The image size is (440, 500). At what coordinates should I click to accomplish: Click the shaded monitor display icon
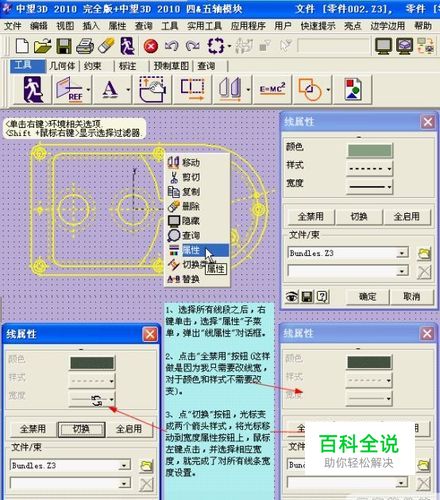pos(405,46)
